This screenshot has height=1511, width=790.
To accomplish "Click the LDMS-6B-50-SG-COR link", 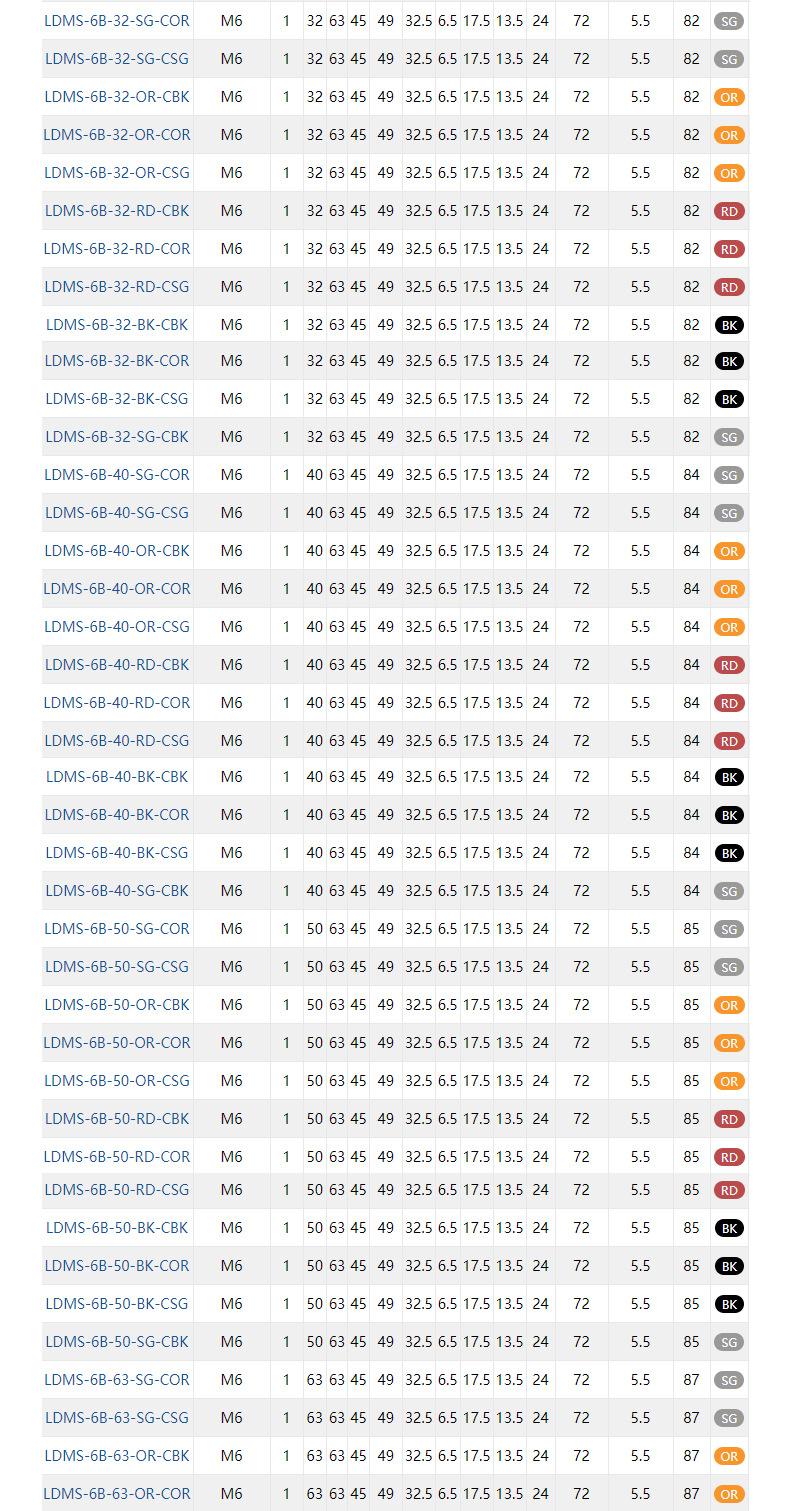I will tap(117, 929).
